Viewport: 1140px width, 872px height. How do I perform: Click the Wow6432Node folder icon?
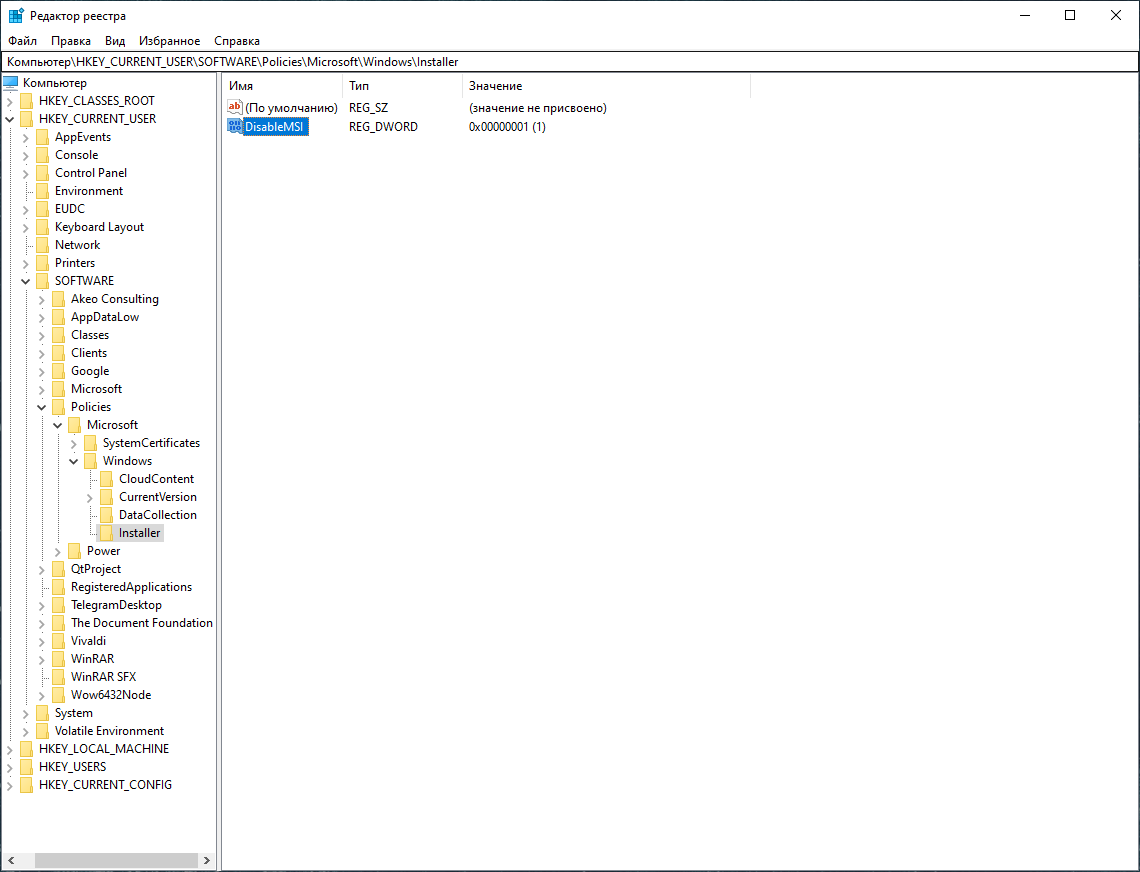tap(59, 695)
